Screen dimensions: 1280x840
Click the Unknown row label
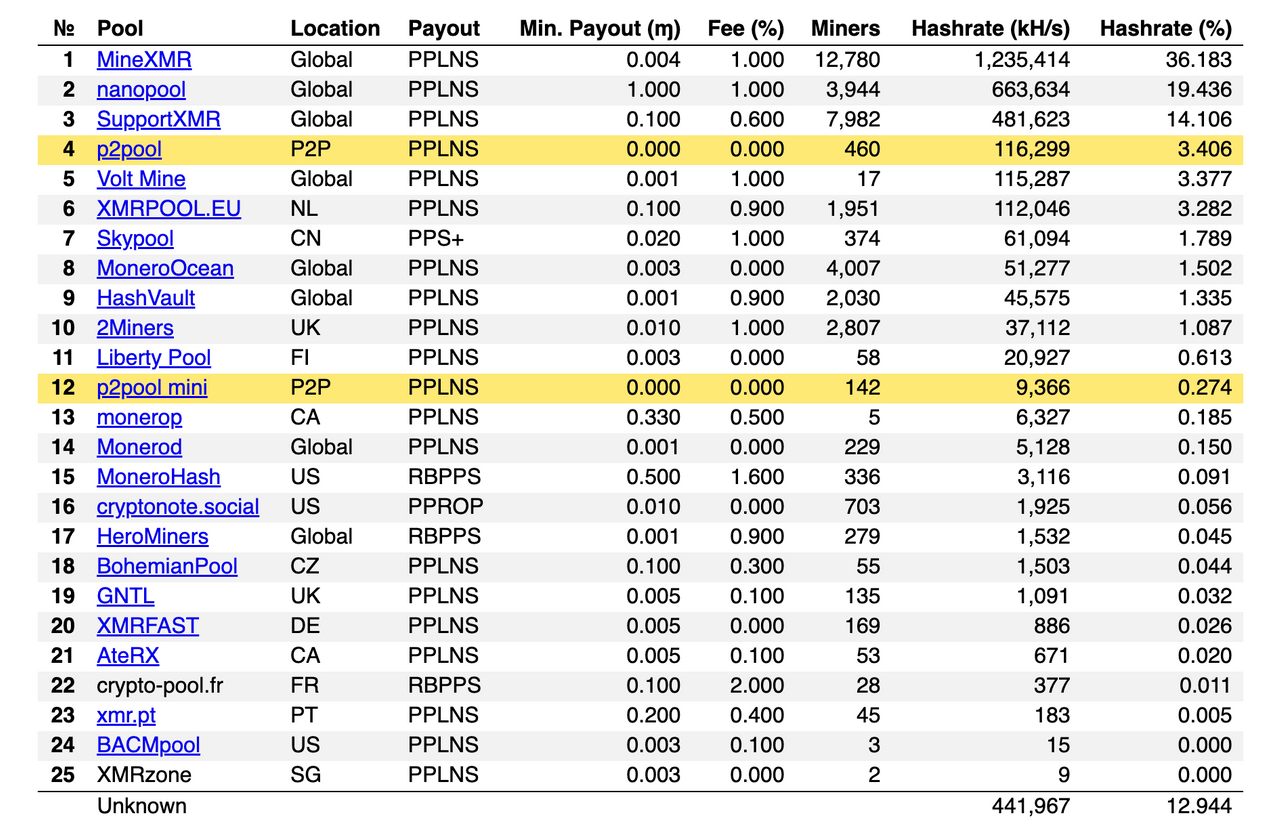(141, 806)
